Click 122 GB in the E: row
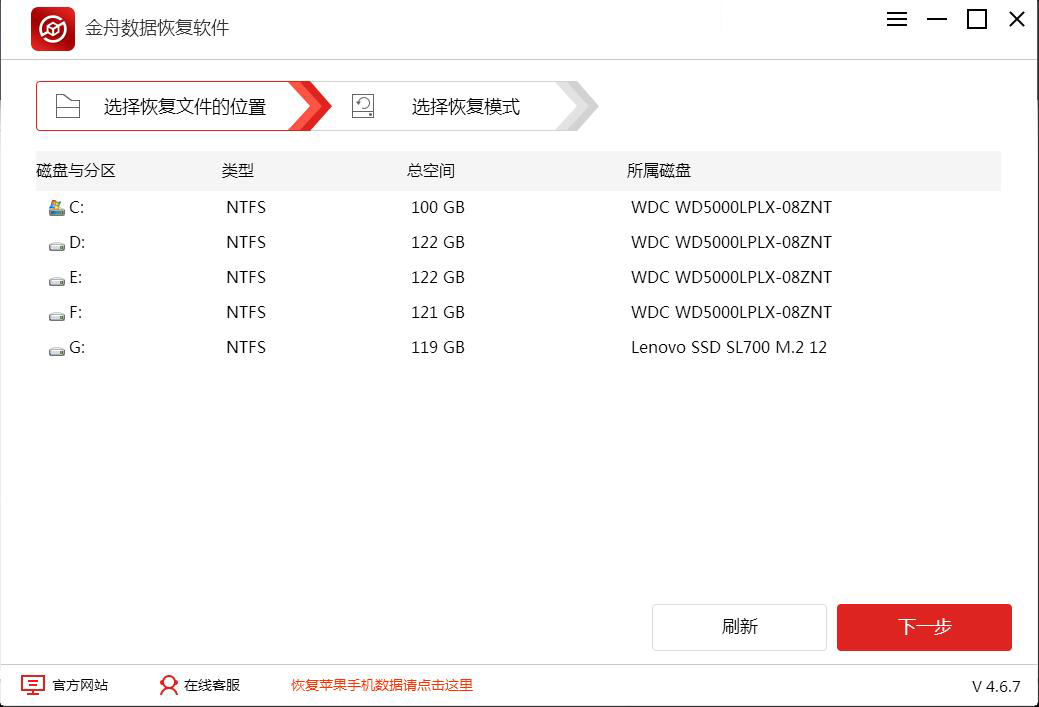 pos(438,278)
